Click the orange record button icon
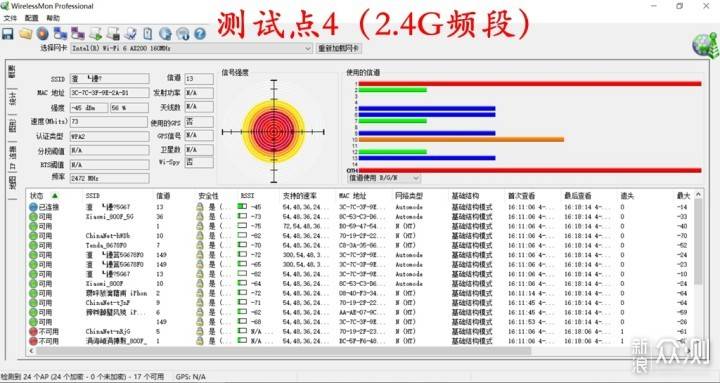 click(43, 34)
